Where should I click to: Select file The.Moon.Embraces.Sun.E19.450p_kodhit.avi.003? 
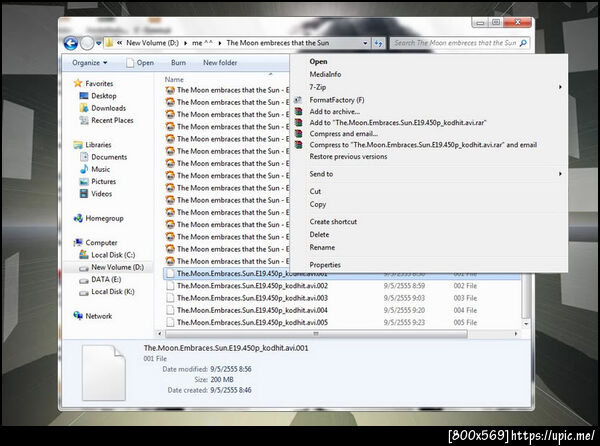click(x=252, y=298)
